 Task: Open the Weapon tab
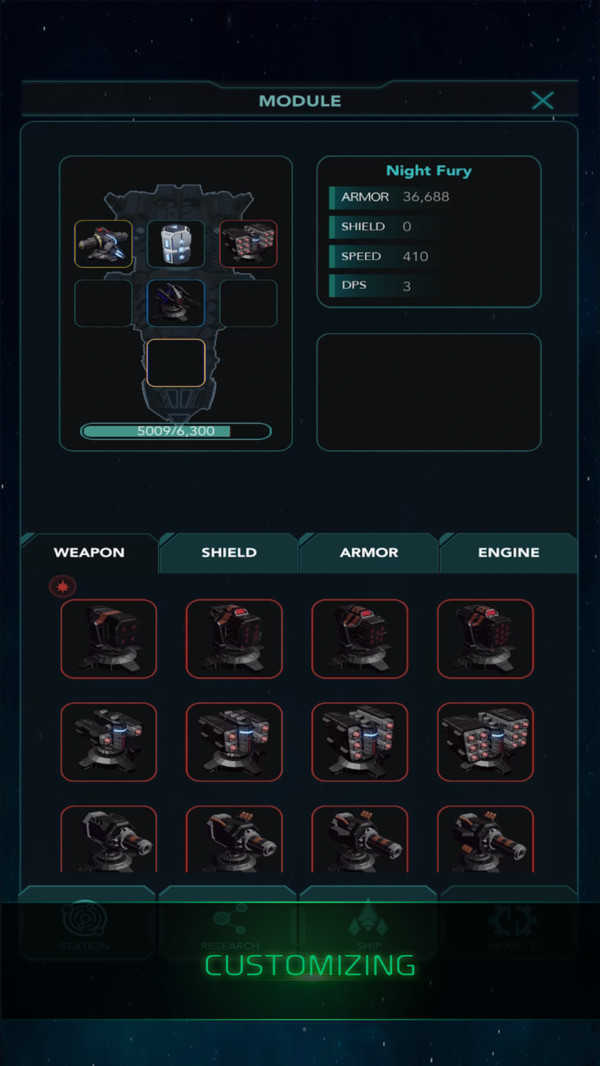click(89, 553)
